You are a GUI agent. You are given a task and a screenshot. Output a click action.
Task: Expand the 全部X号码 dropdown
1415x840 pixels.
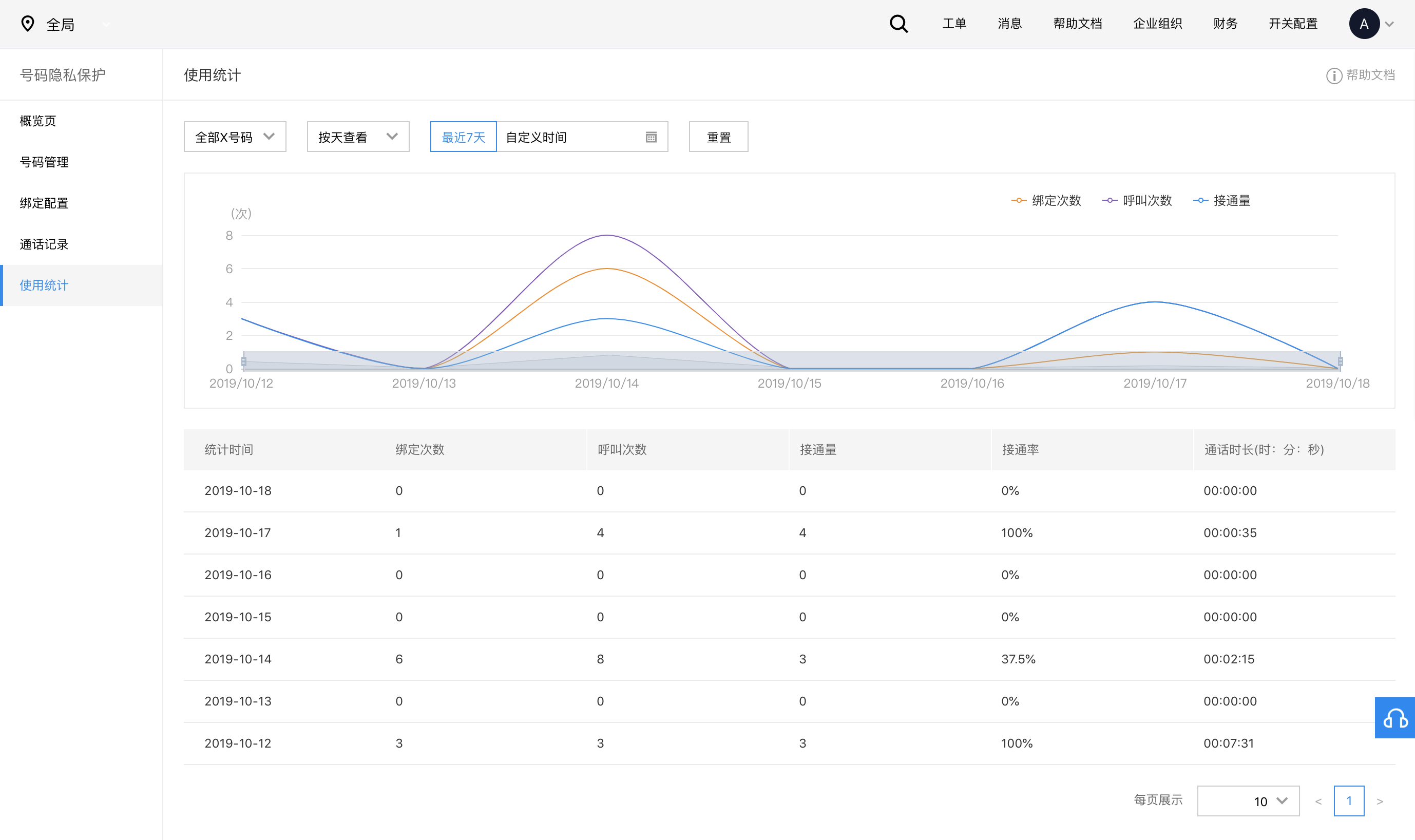point(235,137)
